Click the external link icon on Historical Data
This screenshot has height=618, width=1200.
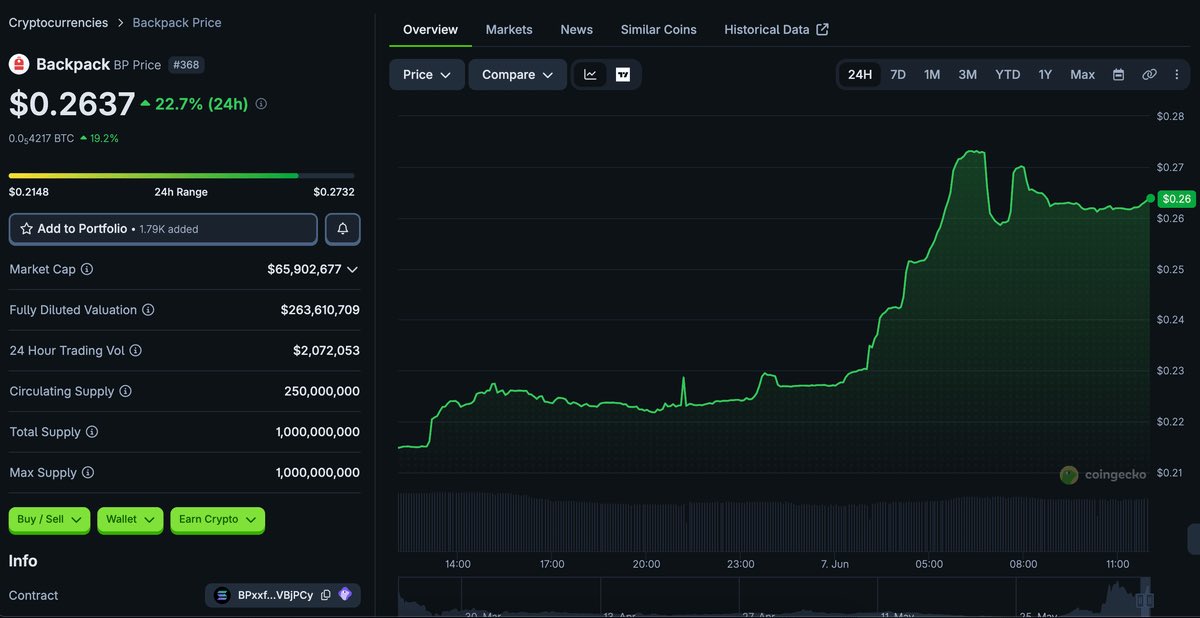click(822, 29)
